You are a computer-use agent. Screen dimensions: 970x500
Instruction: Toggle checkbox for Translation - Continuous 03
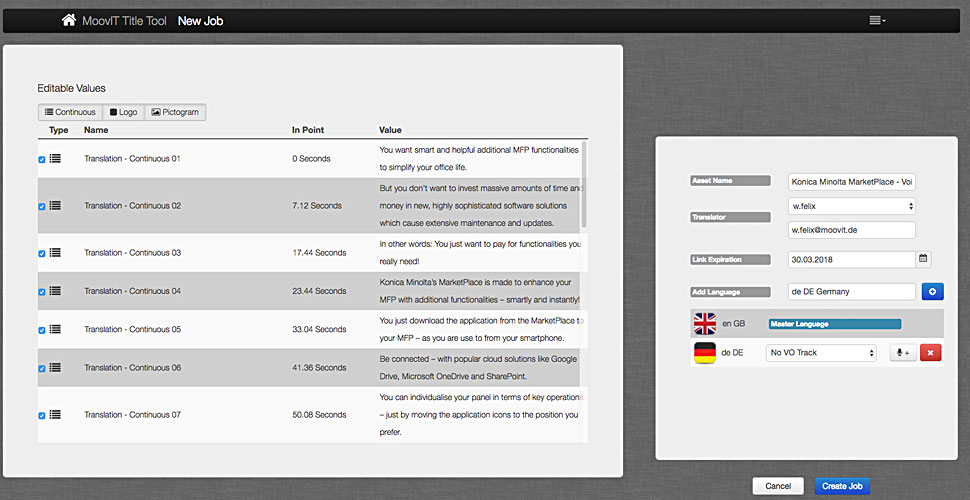[x=42, y=253]
